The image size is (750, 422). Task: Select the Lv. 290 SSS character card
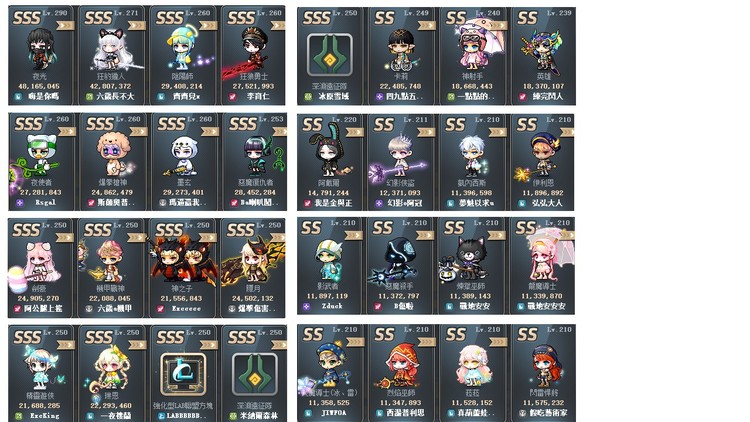[x=40, y=55]
